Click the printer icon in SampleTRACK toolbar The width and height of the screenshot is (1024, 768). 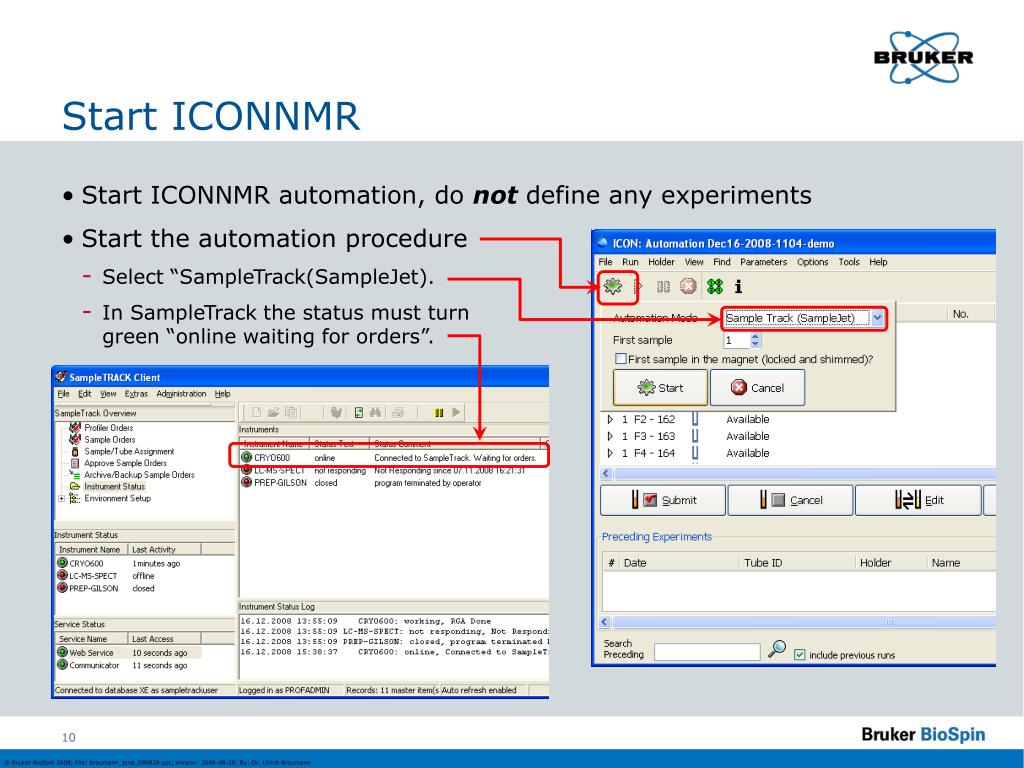click(x=398, y=412)
